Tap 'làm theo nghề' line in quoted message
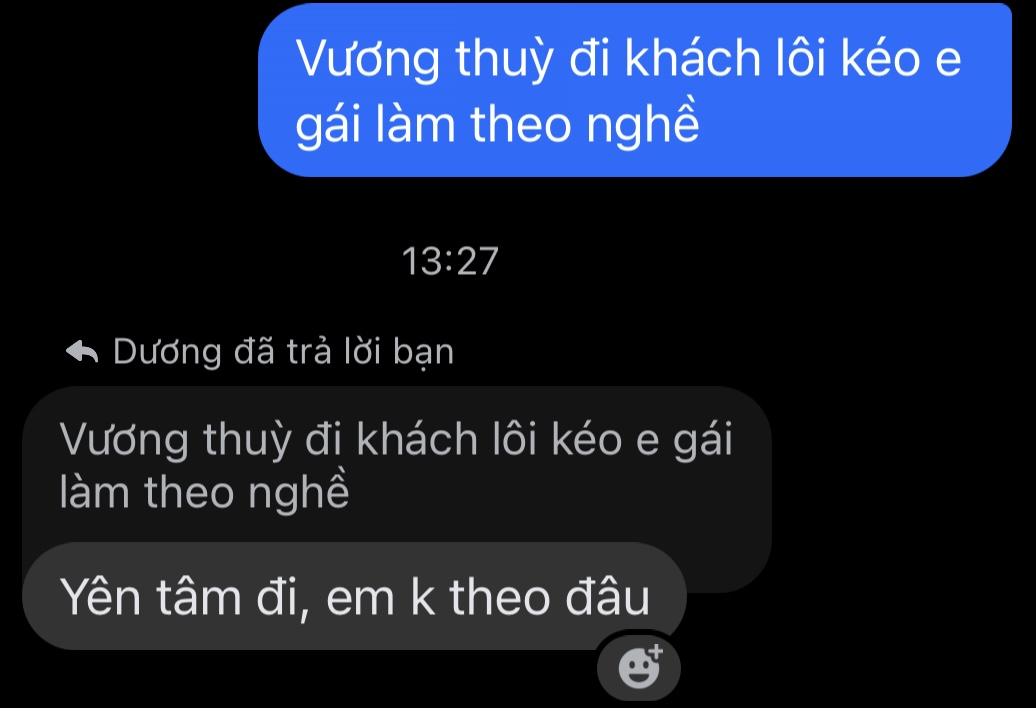The width and height of the screenshot is (1036, 708). point(204,492)
